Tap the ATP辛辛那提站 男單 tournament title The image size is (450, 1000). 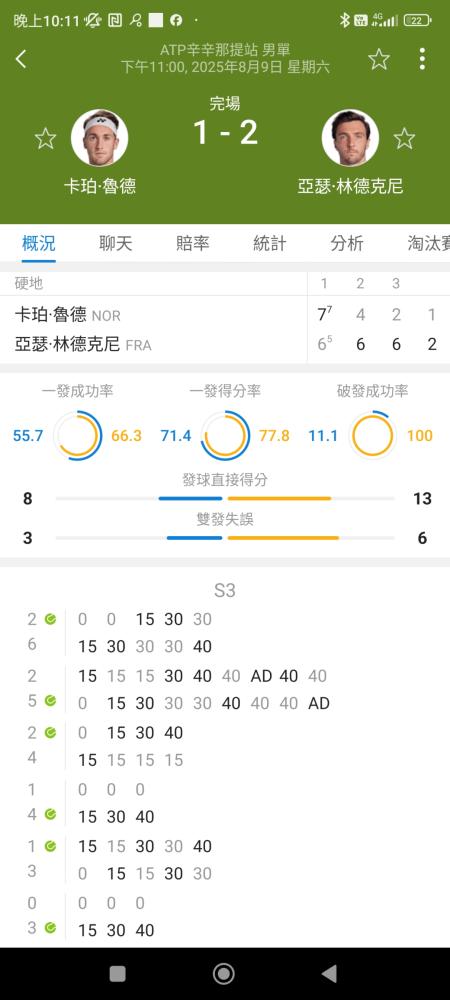pos(225,50)
